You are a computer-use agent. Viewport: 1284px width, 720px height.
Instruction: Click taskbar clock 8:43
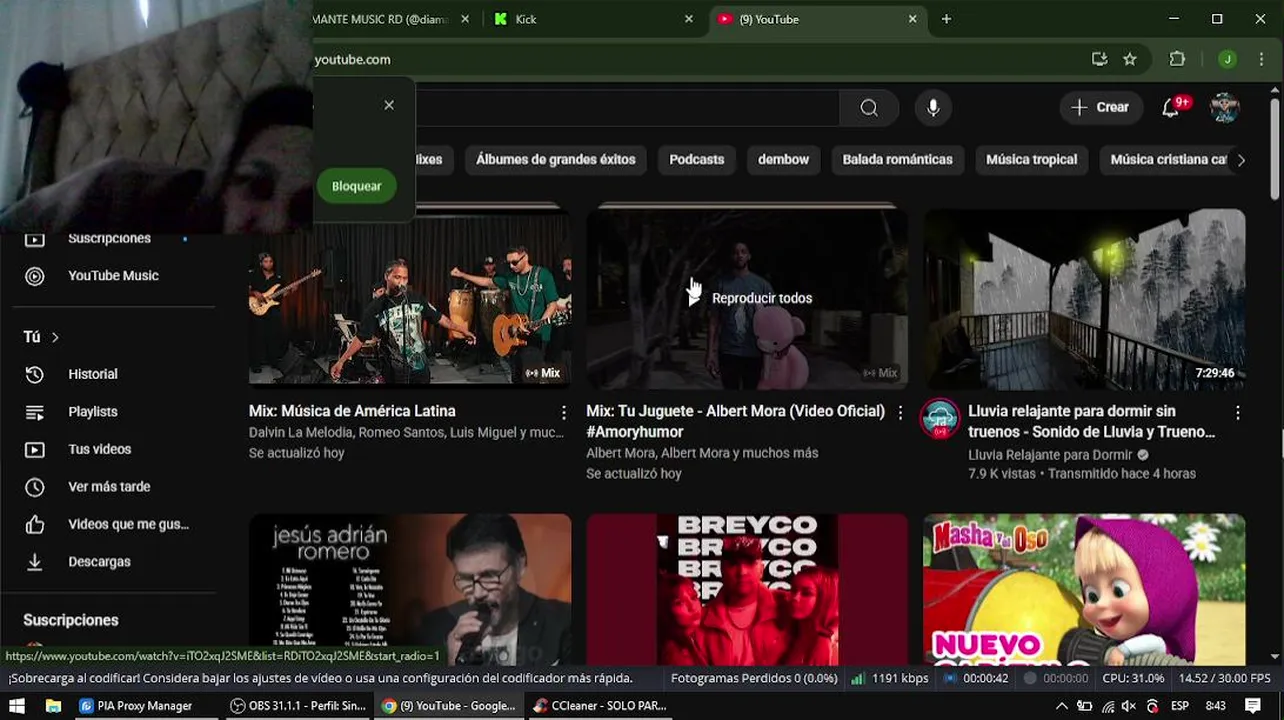1215,706
